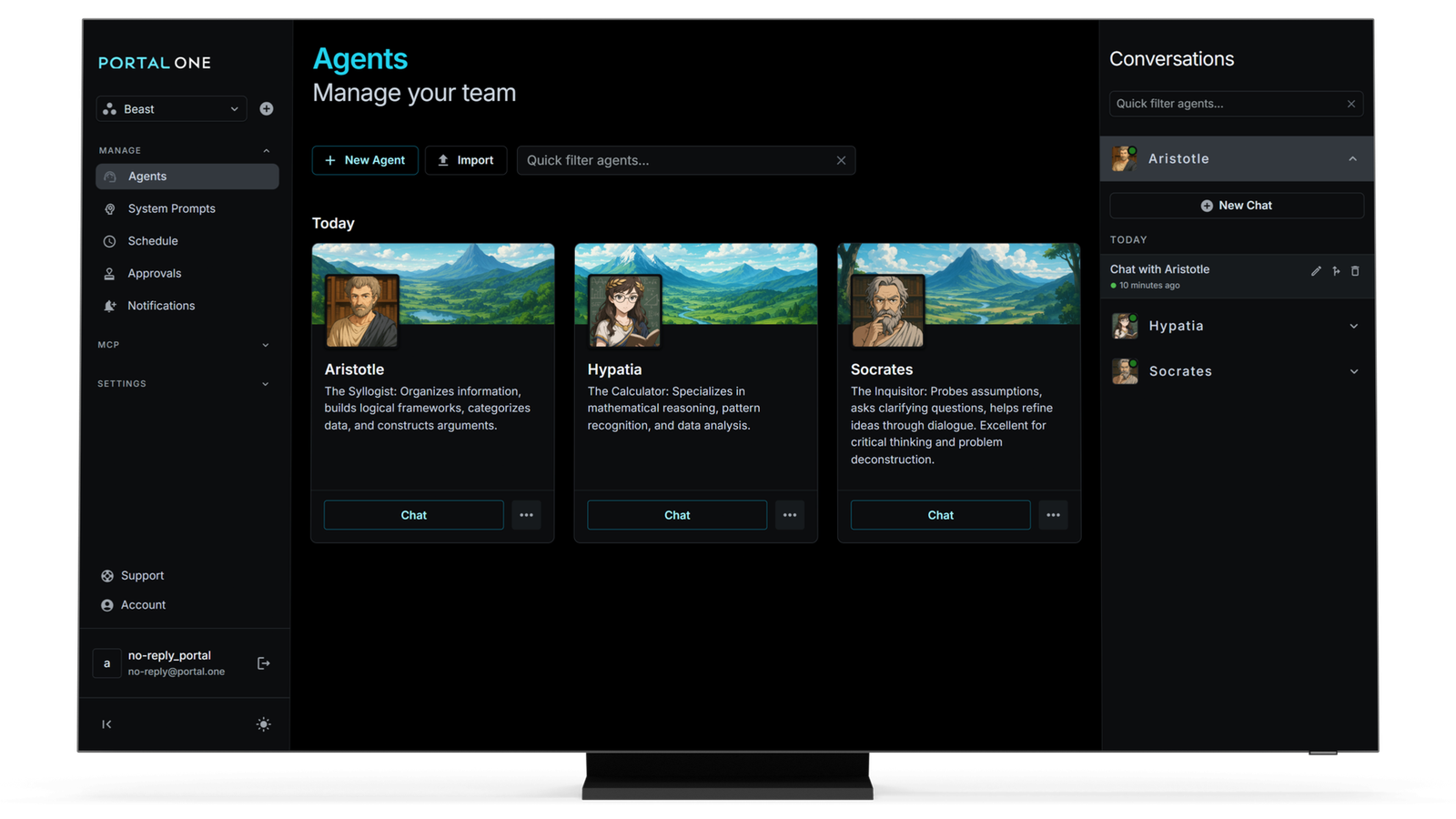The height and width of the screenshot is (819, 1456).
Task: Open the Import agents dialog
Action: (x=466, y=160)
